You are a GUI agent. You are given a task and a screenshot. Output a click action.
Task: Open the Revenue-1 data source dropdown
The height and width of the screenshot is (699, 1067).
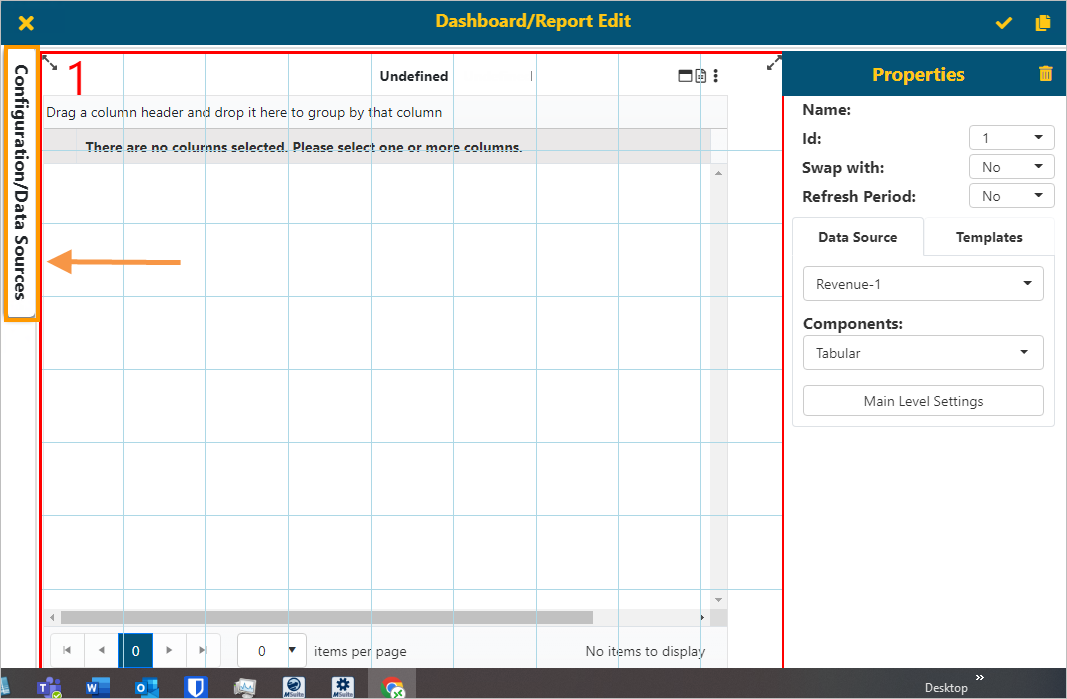(x=922, y=283)
